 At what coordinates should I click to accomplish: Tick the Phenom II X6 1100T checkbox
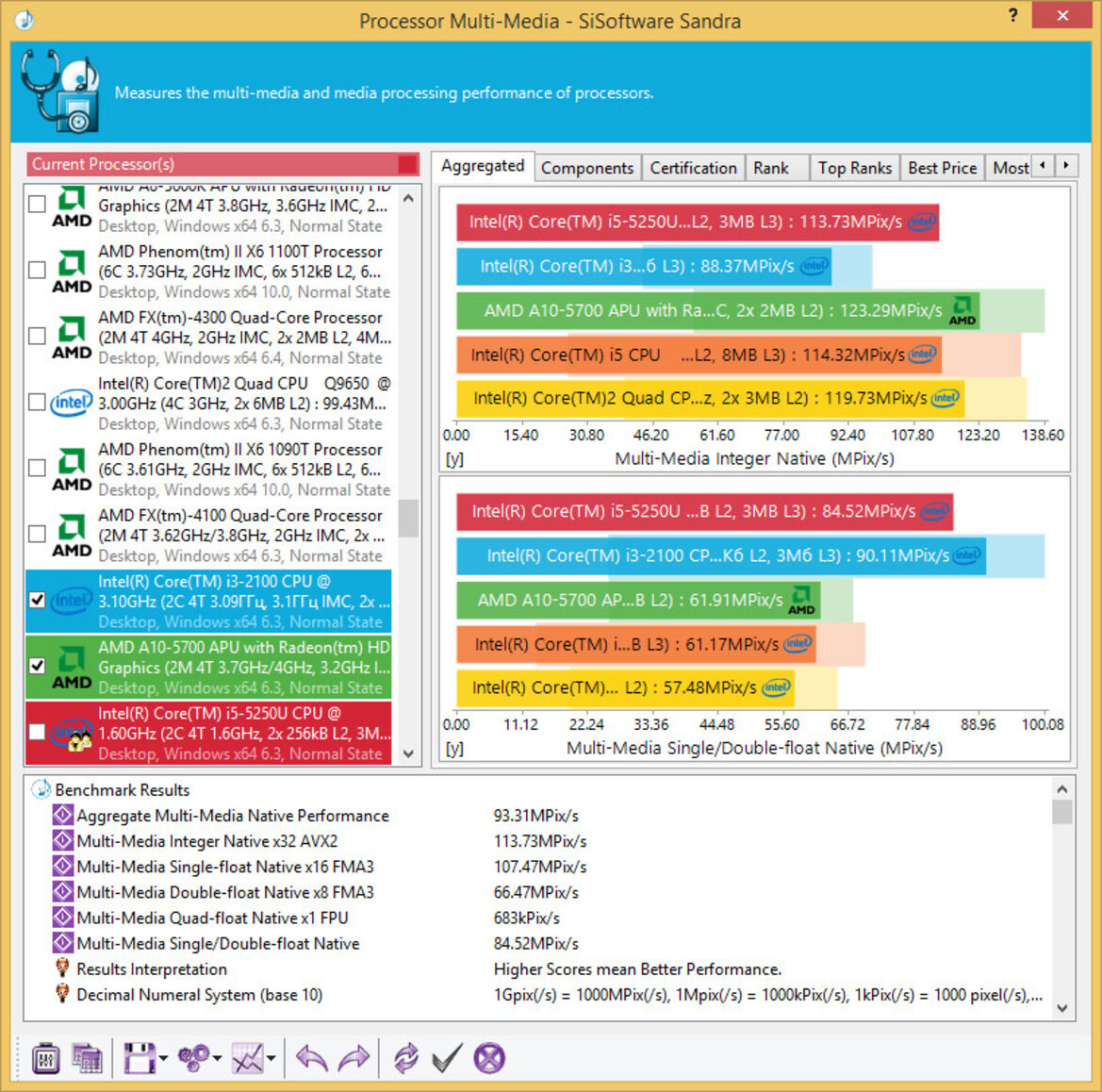[x=38, y=270]
